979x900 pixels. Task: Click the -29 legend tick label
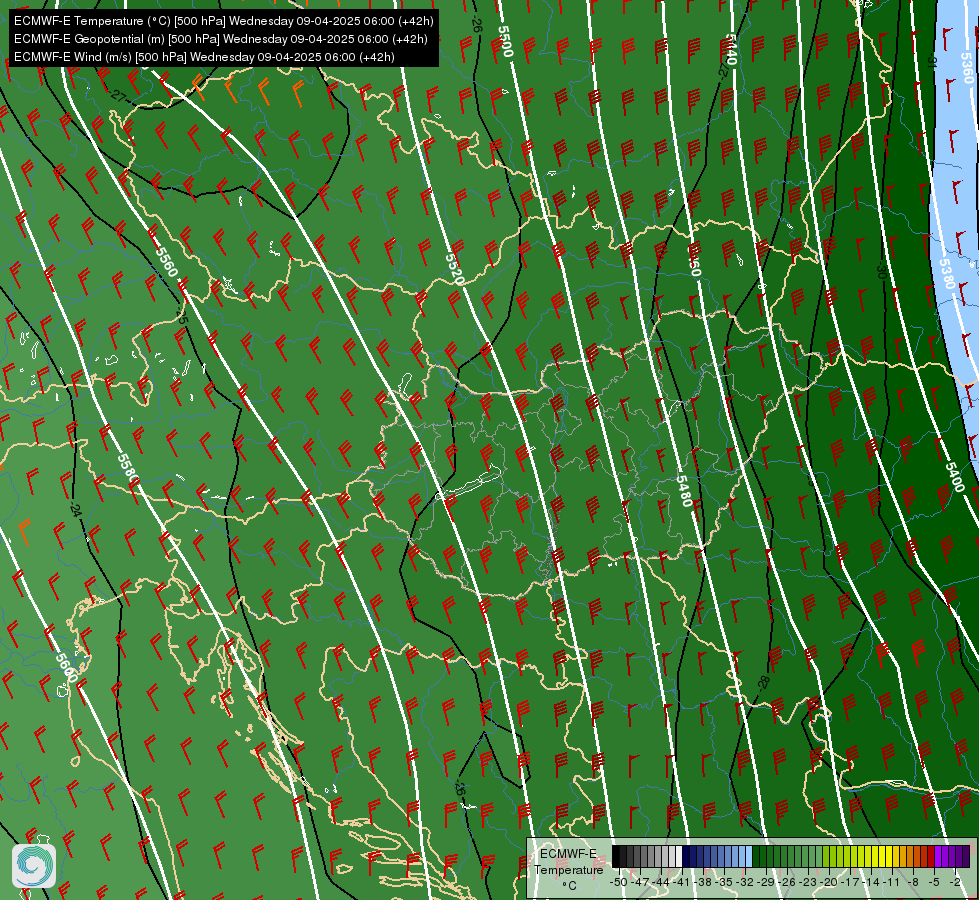(766, 883)
